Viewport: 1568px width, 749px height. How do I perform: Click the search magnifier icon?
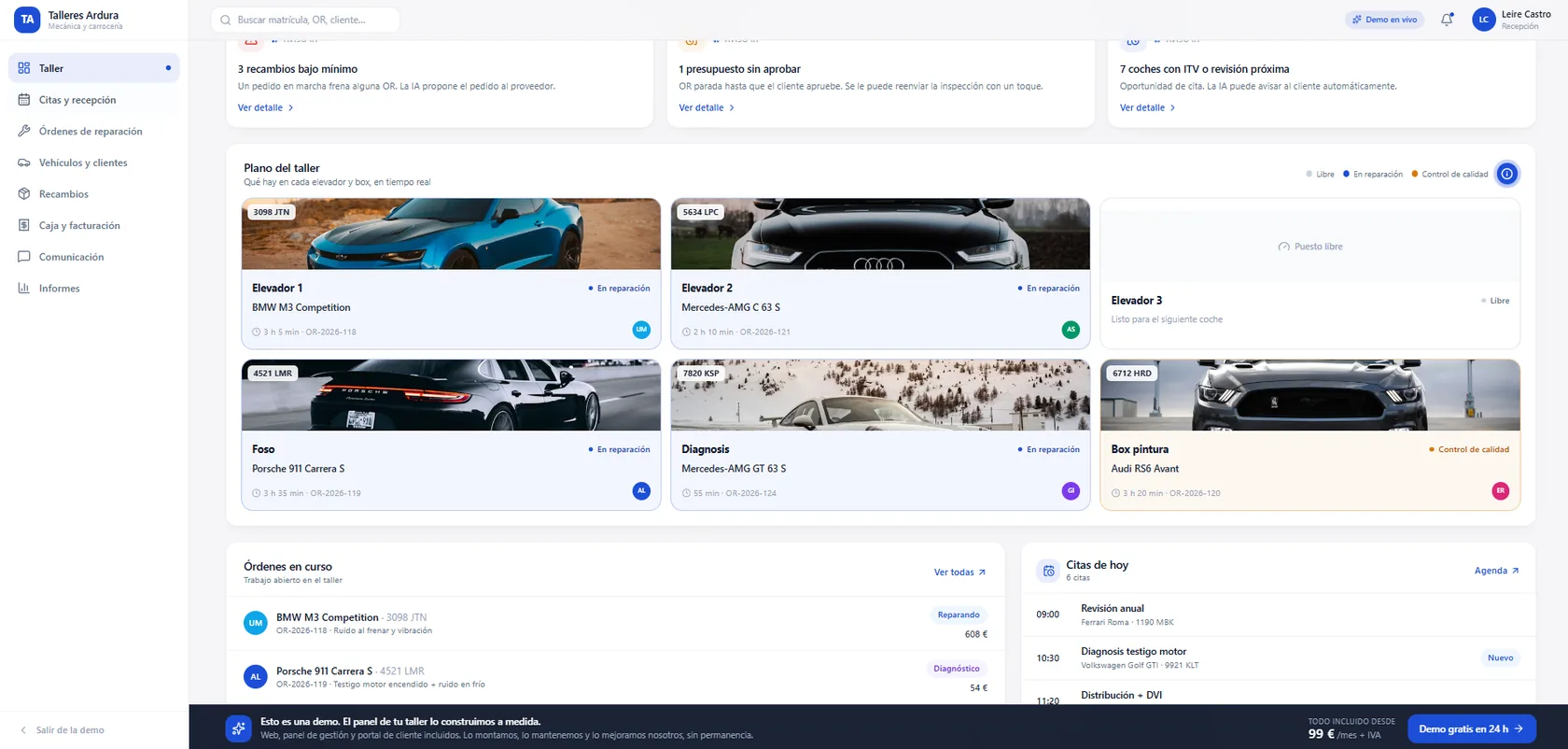point(226,20)
